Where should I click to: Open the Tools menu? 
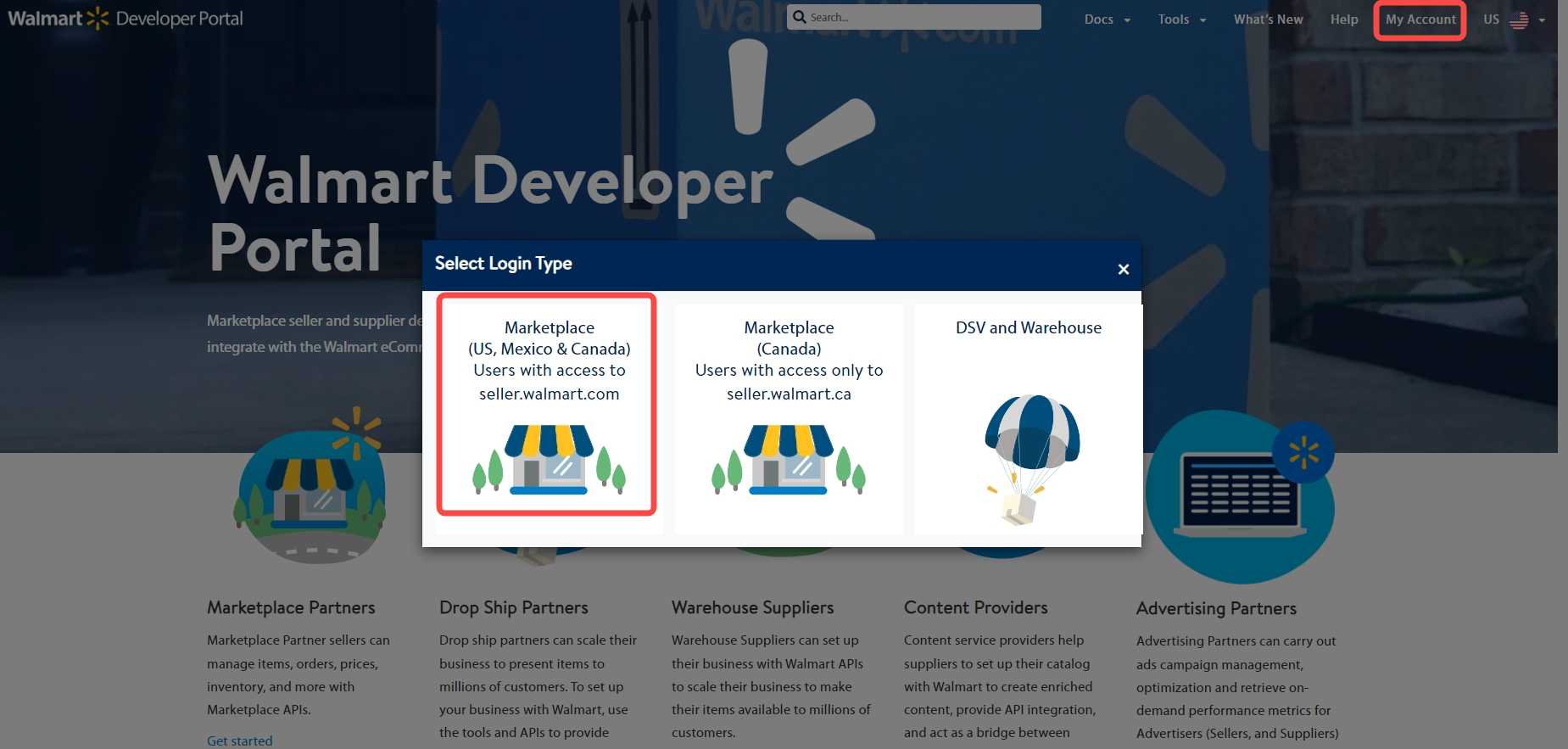pos(1182,20)
